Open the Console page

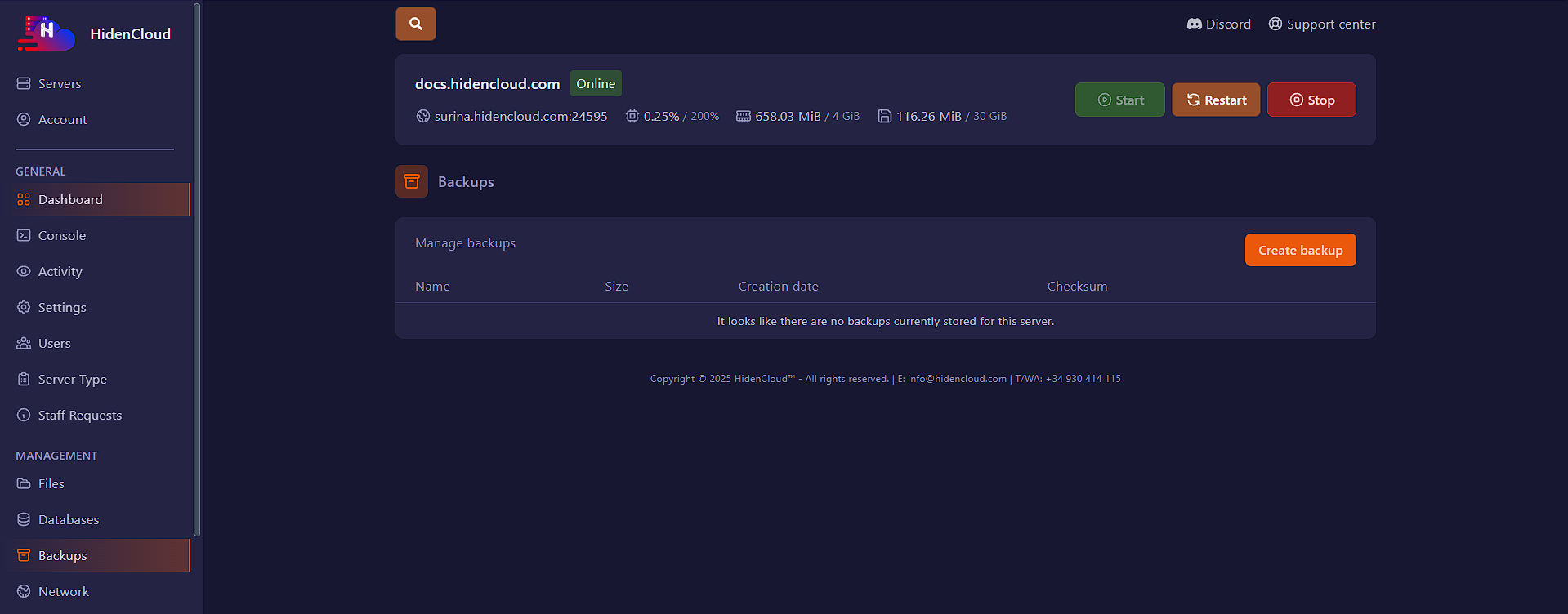pos(61,235)
